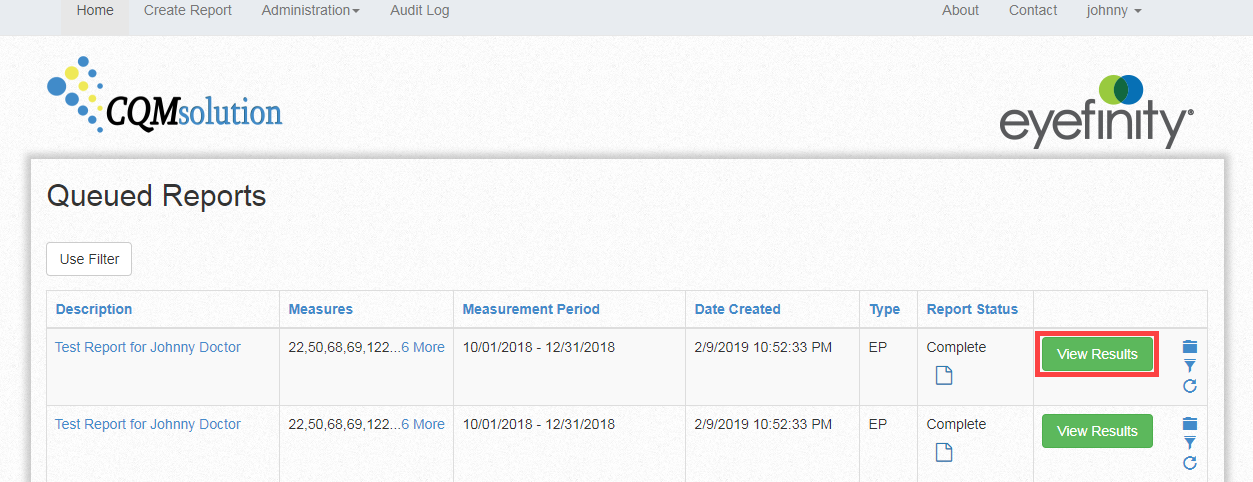Image resolution: width=1253 pixels, height=482 pixels.
Task: Click the filter funnel icon in the first row
Action: (1189, 366)
